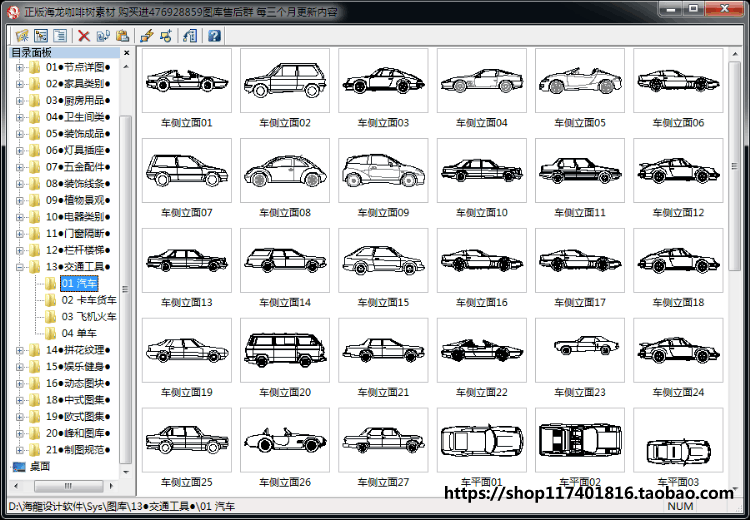
Task: Click the copy icon beside the red X
Action: click(x=103, y=36)
